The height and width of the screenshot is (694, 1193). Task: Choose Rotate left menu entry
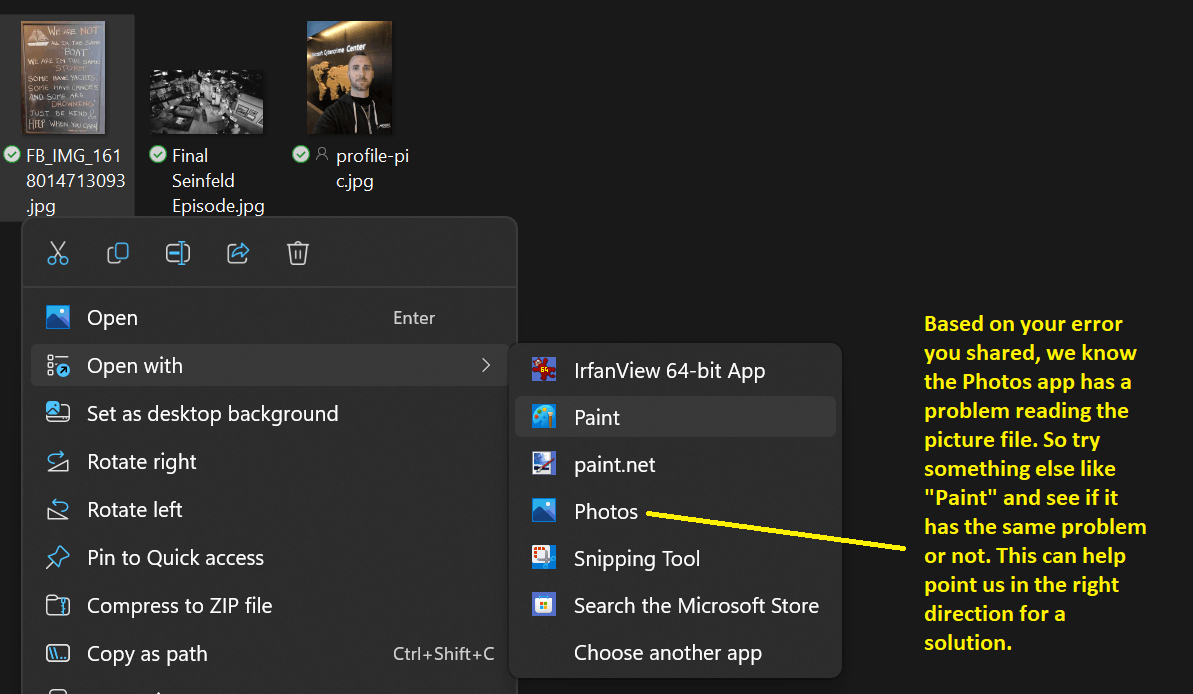269,510
